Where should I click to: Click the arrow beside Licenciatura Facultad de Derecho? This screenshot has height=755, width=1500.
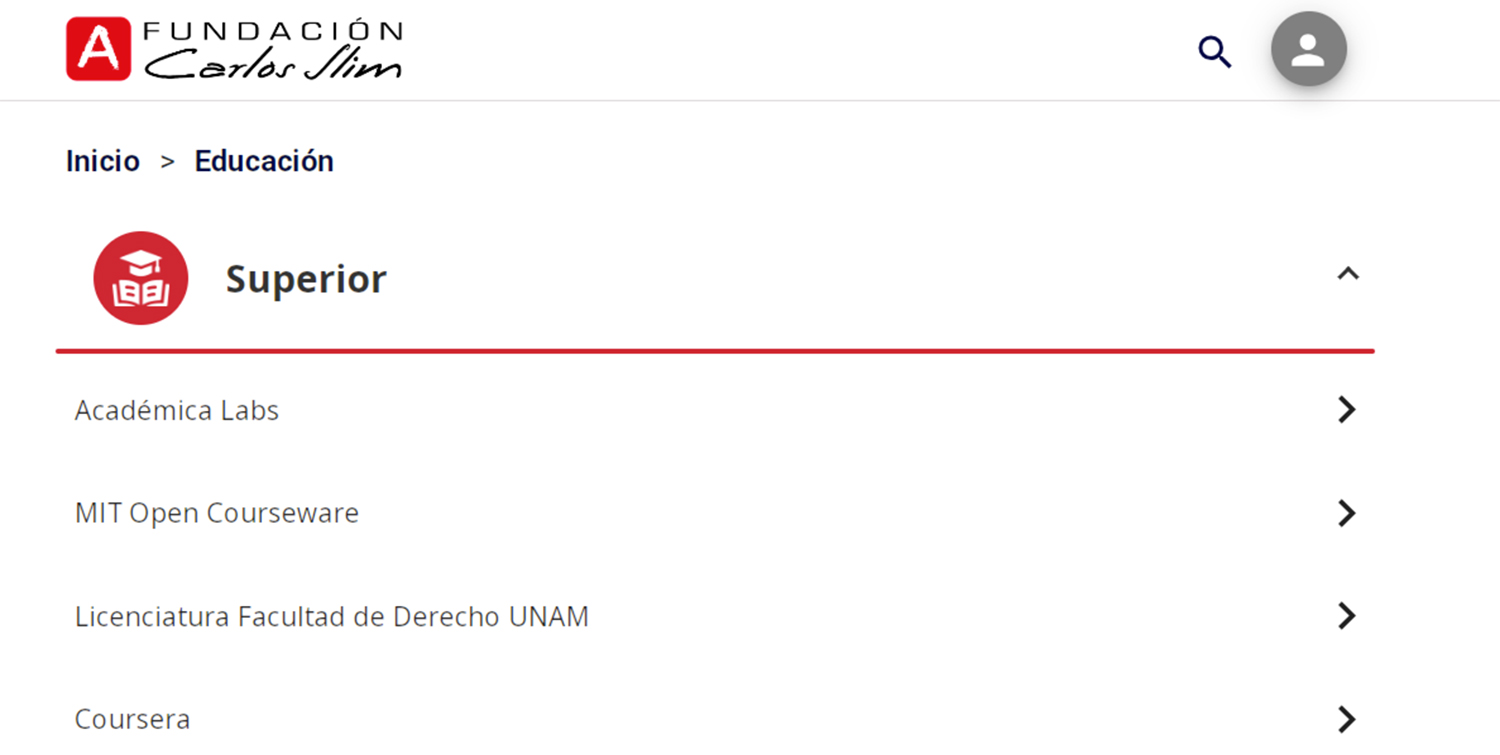(1347, 616)
